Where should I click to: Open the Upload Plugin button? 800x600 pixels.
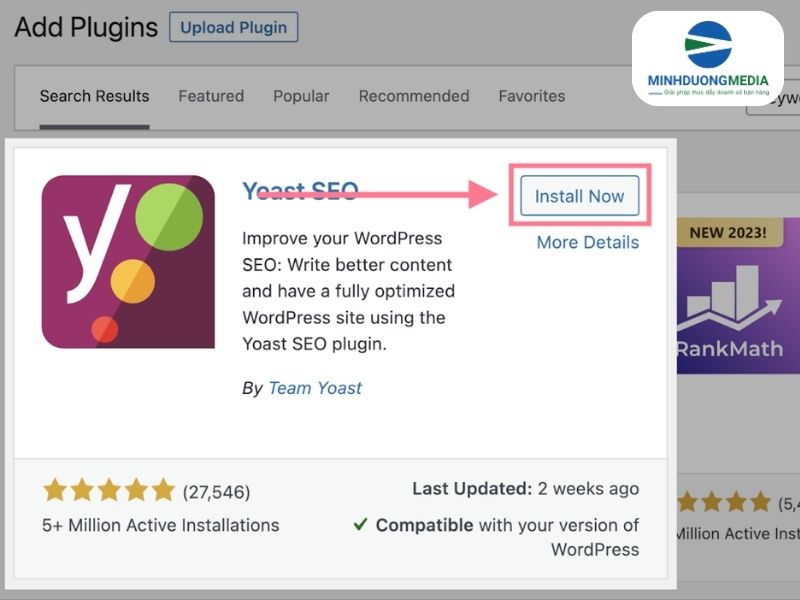click(234, 27)
